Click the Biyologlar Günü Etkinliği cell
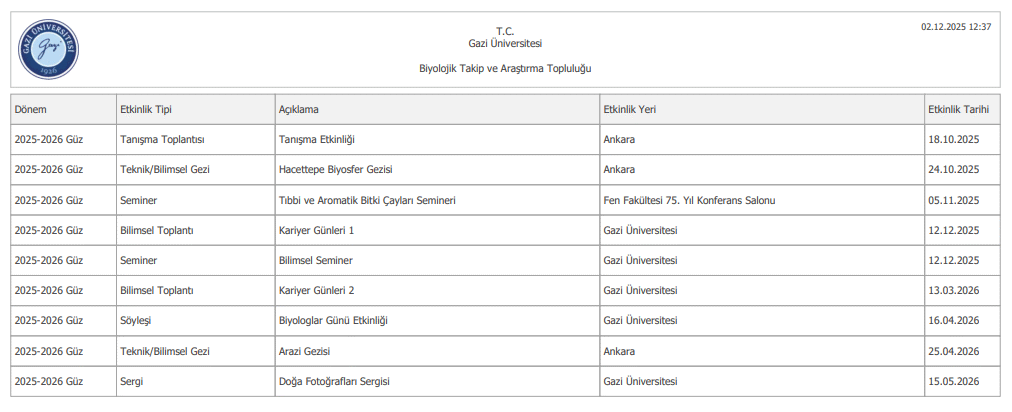1012x412 pixels. (332, 321)
